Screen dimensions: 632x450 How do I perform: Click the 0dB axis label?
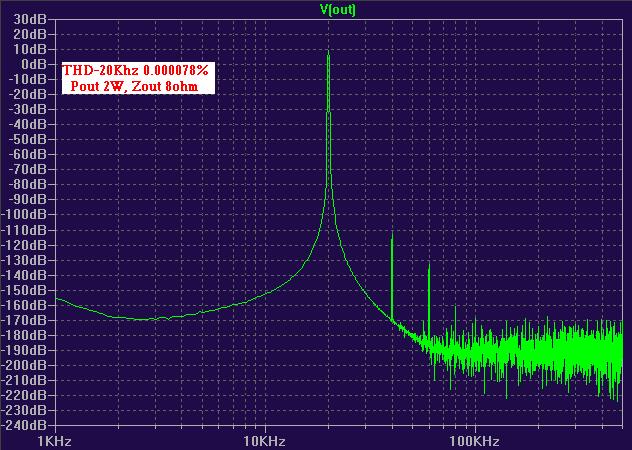(33, 64)
